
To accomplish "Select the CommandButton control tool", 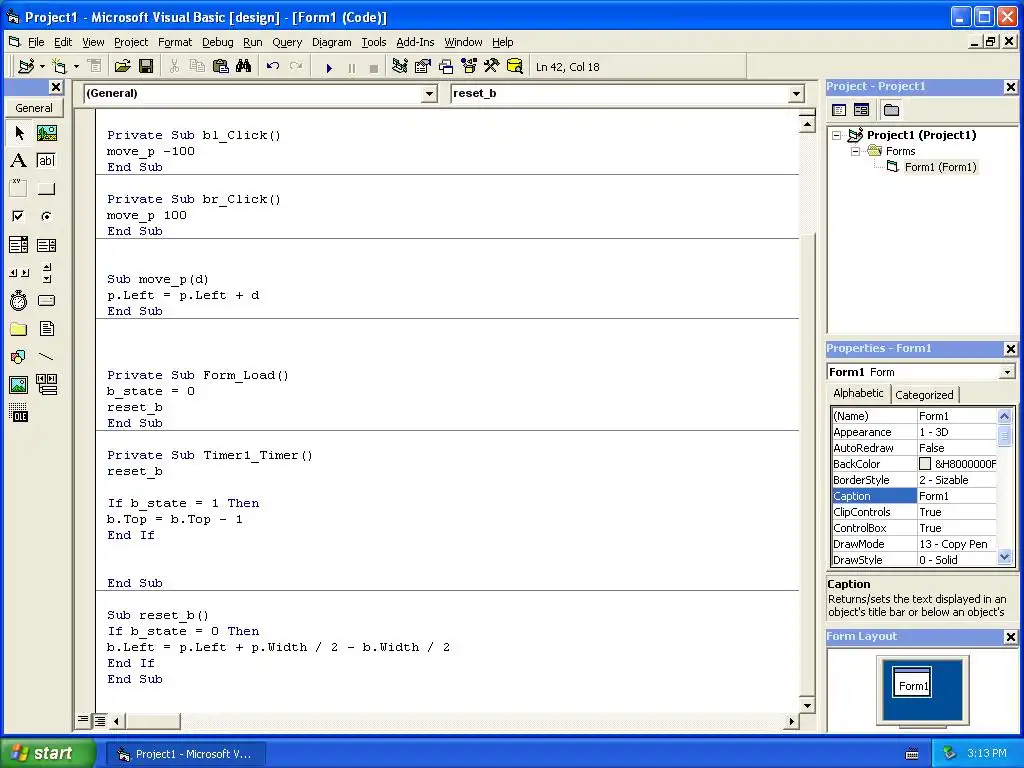I will point(46,189).
